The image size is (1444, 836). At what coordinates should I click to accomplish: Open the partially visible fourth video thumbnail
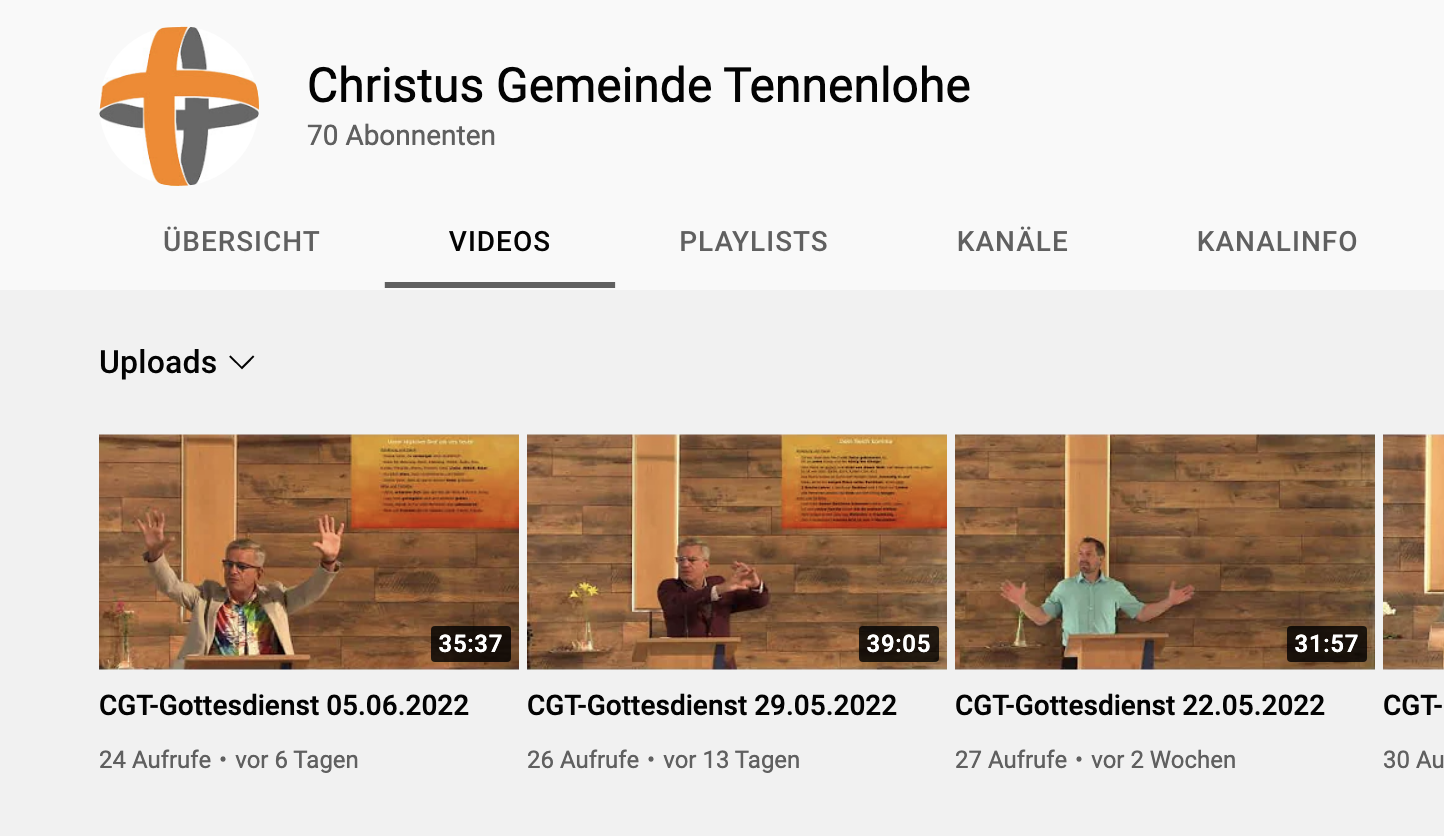(x=1413, y=552)
